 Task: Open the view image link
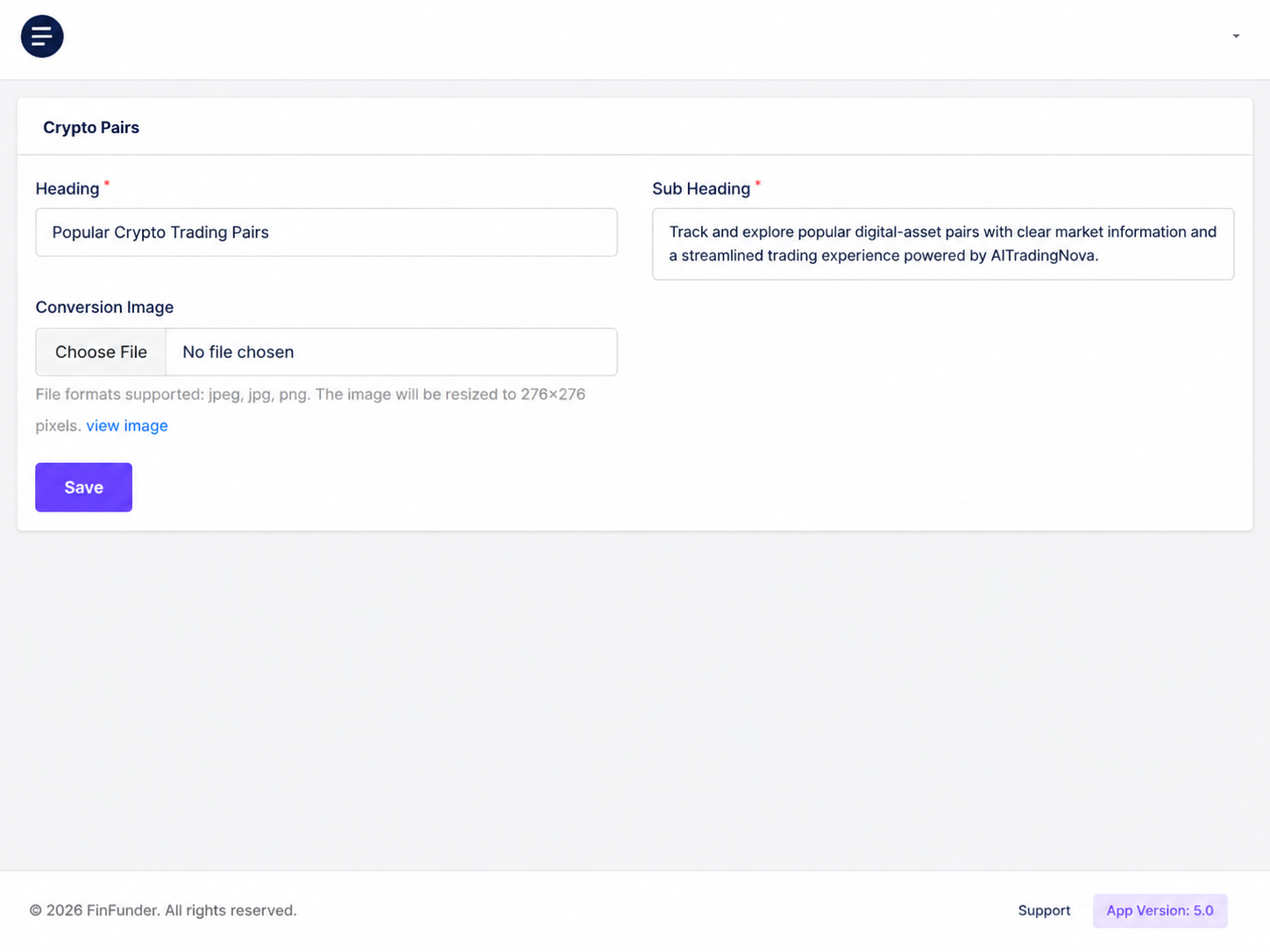(127, 425)
